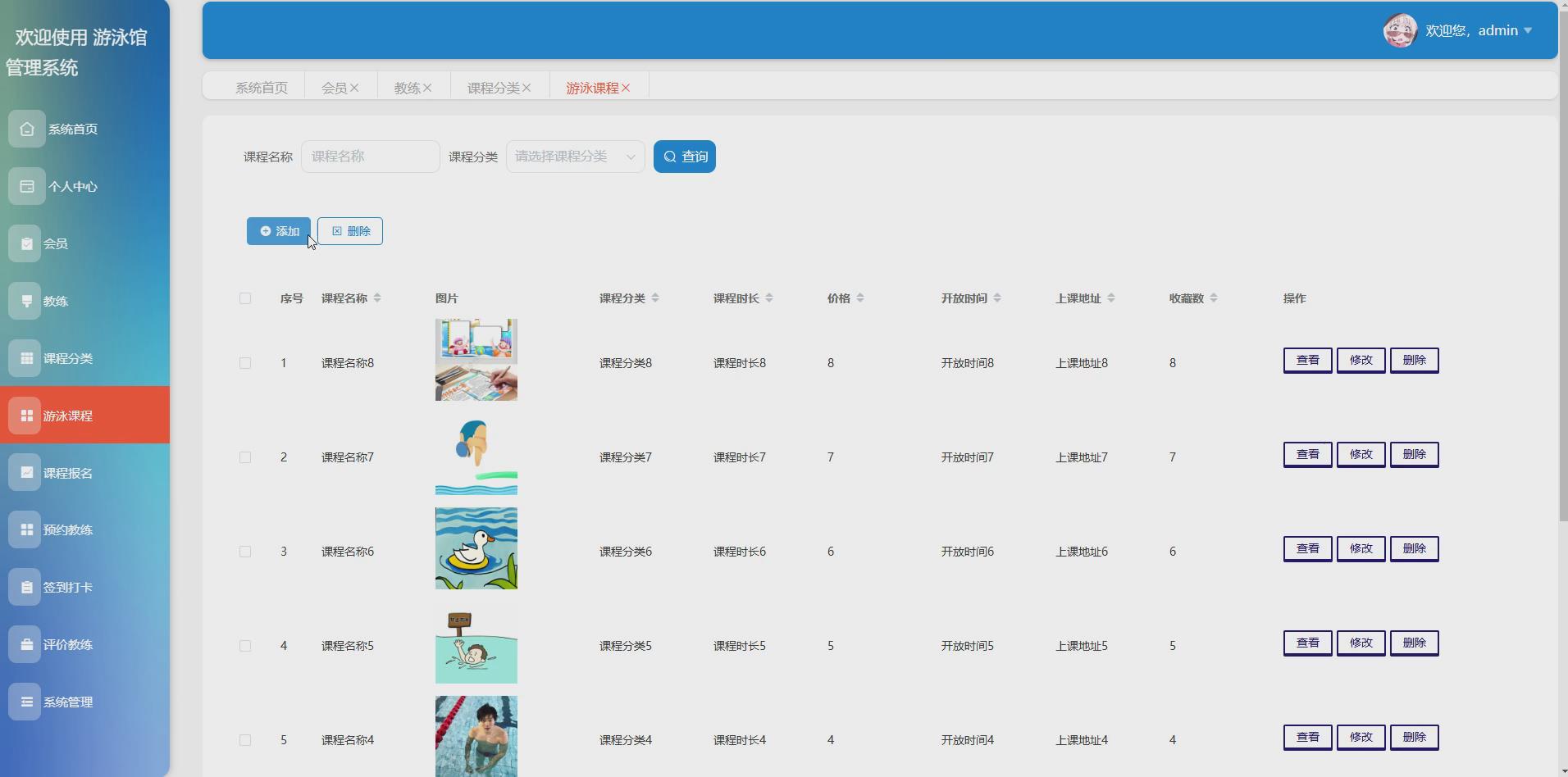
Task: Select the 系统管理 sidebar icon
Action: 25,702
